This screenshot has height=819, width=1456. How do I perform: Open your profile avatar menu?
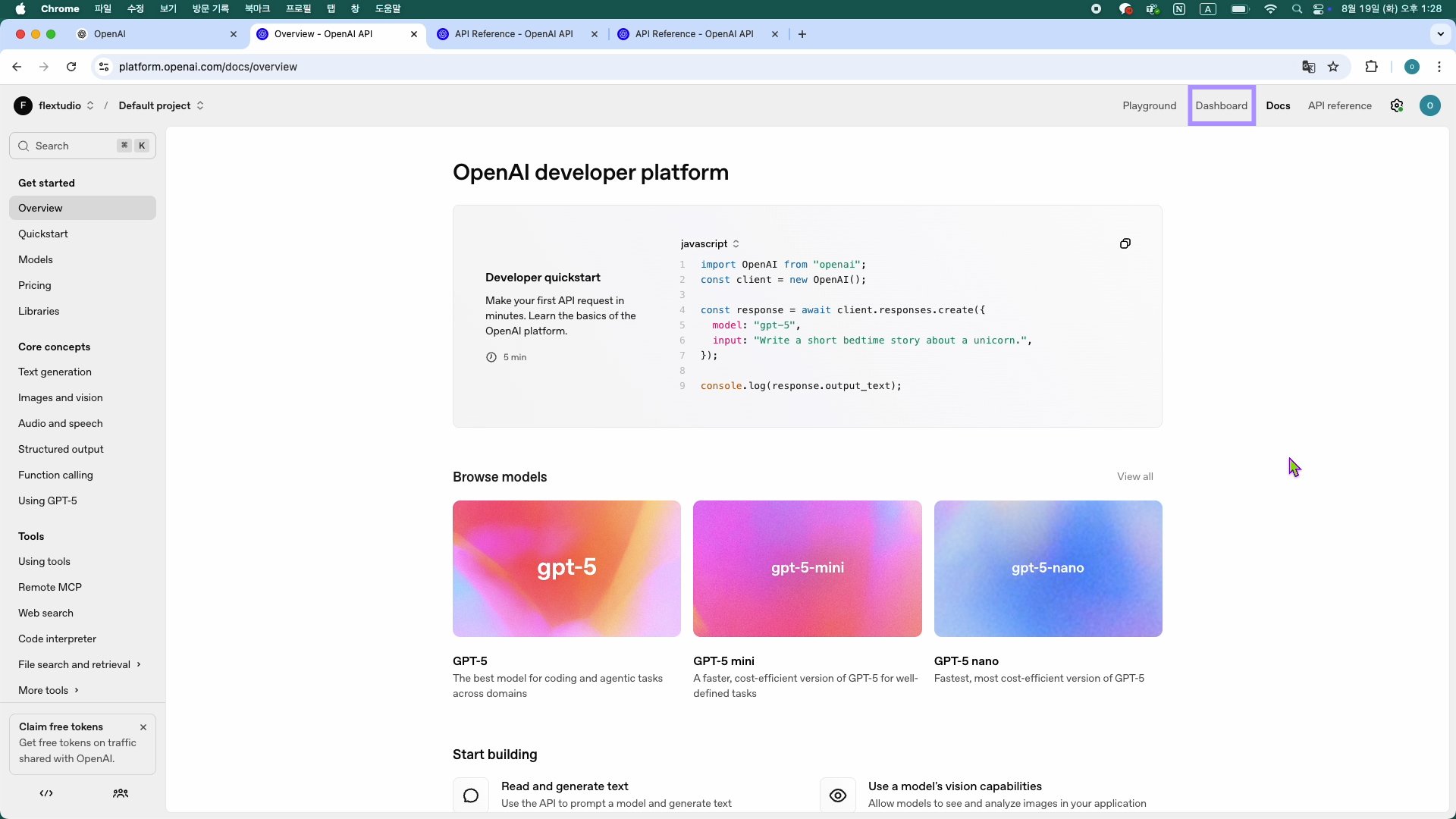pyautogui.click(x=1430, y=105)
